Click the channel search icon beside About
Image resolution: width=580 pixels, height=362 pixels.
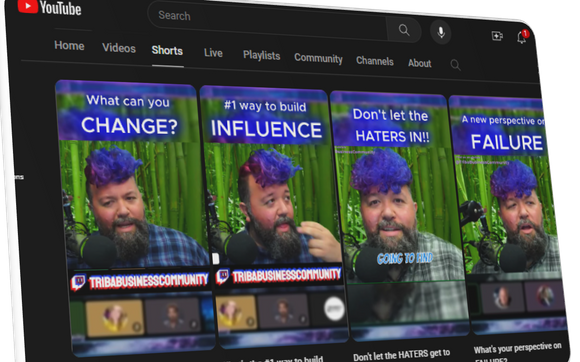pyautogui.click(x=455, y=65)
